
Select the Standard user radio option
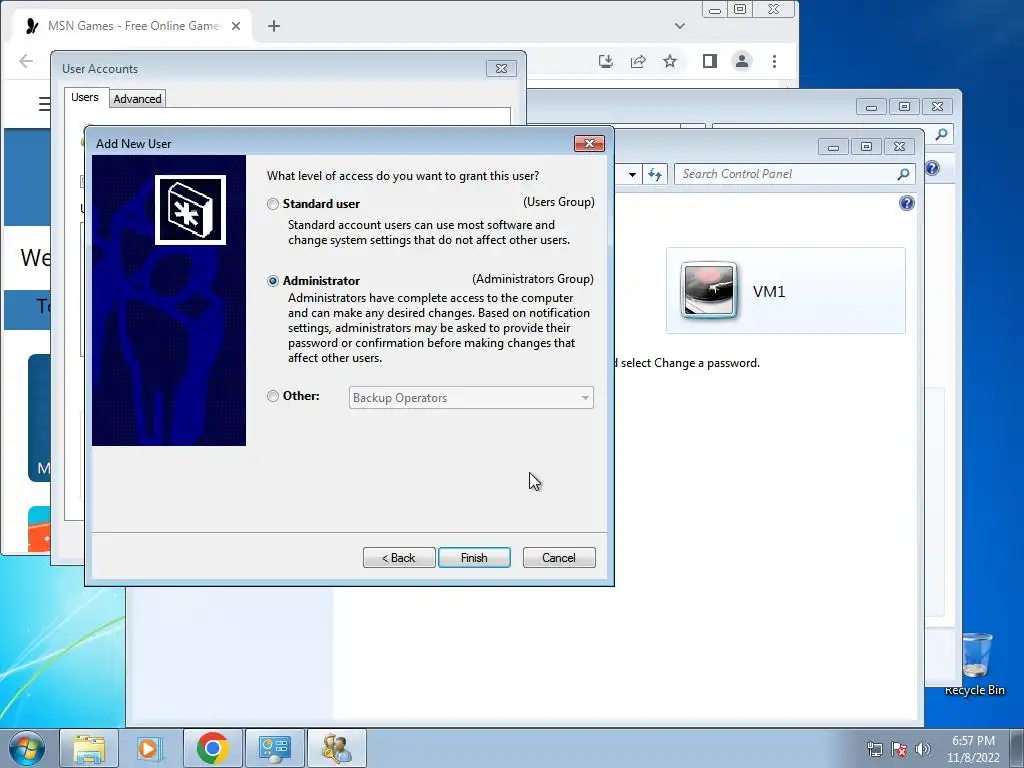click(x=273, y=204)
